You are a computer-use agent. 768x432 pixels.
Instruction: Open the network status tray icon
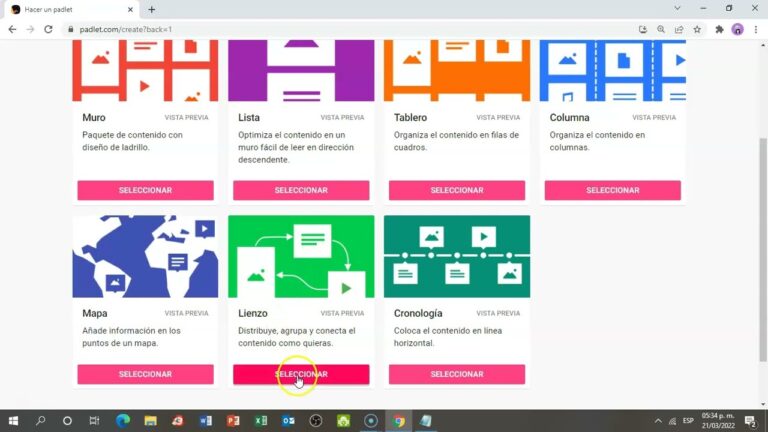click(672, 421)
